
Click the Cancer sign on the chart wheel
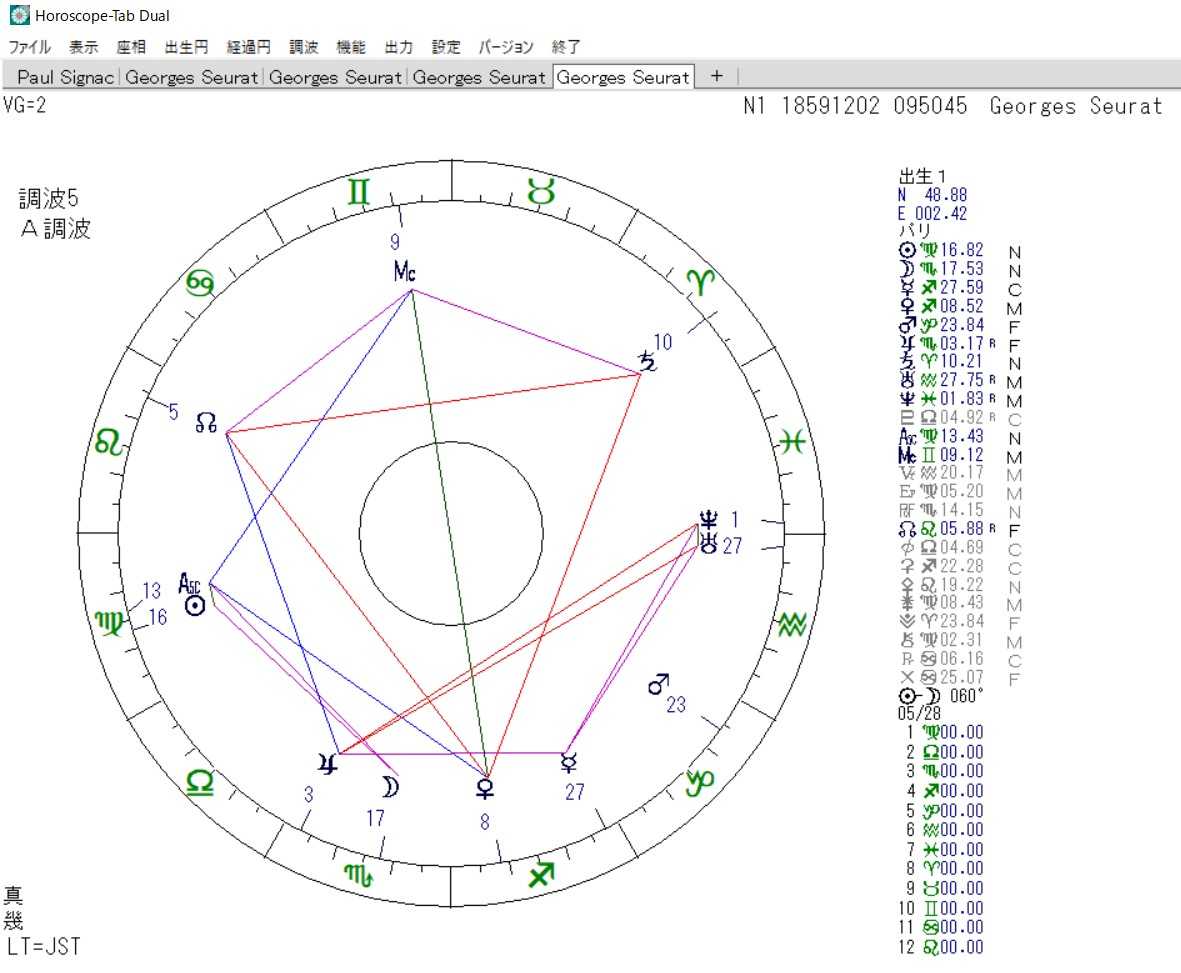pyautogui.click(x=200, y=283)
